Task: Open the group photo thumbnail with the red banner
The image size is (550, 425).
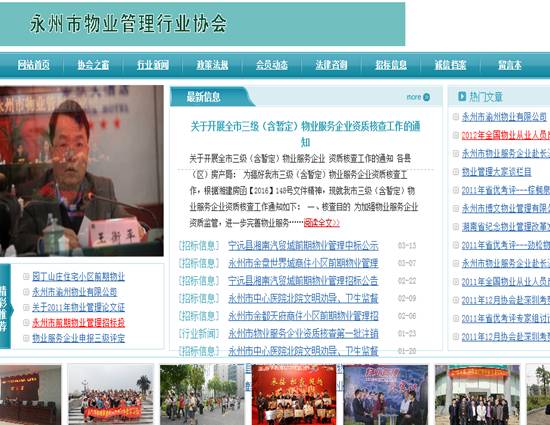Action: click(x=111, y=394)
